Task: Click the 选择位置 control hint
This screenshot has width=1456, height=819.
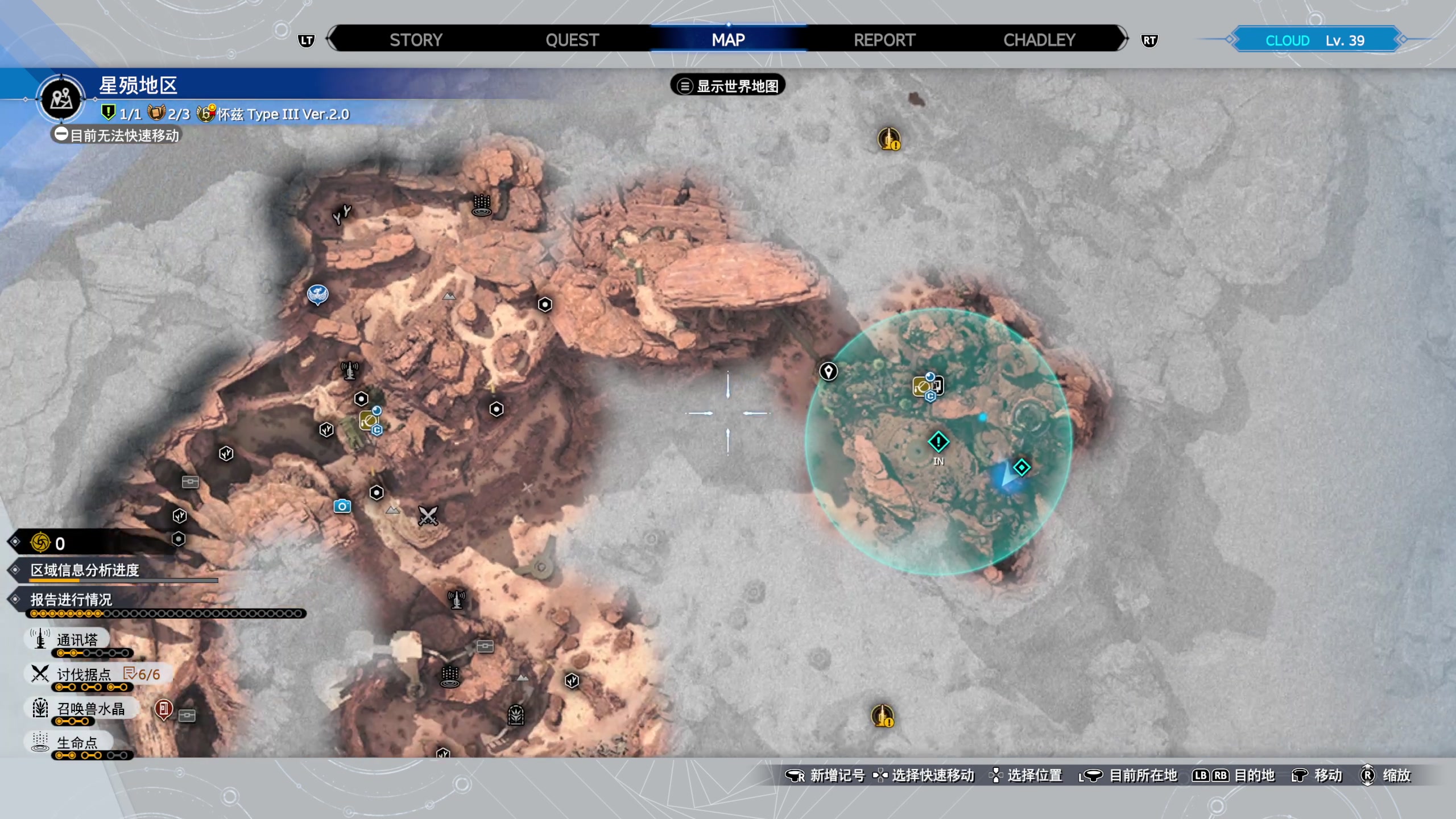Action: [1026, 775]
